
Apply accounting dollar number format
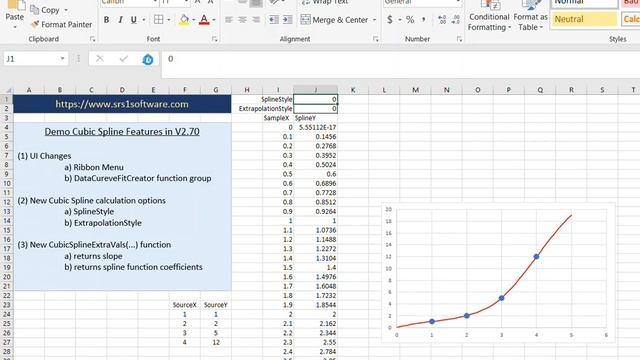pyautogui.click(x=390, y=20)
